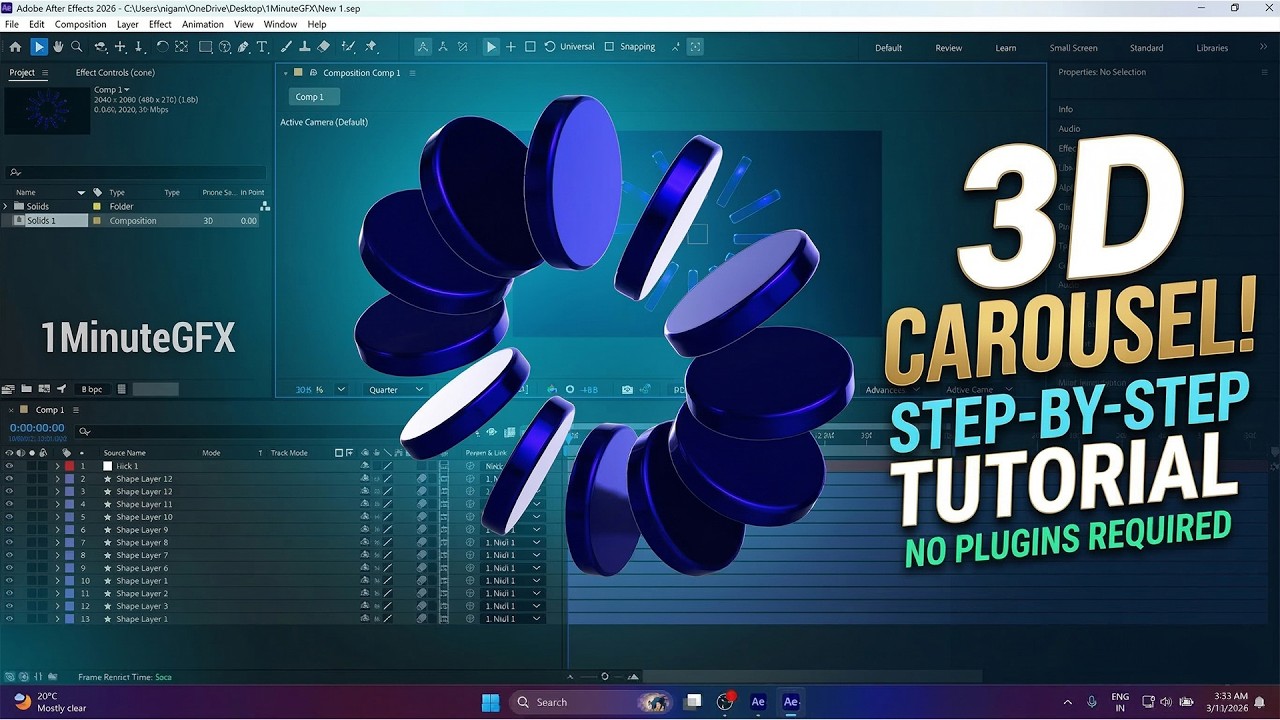The width and height of the screenshot is (1280, 720).
Task: Click the timeline zoom slider
Action: click(603, 677)
